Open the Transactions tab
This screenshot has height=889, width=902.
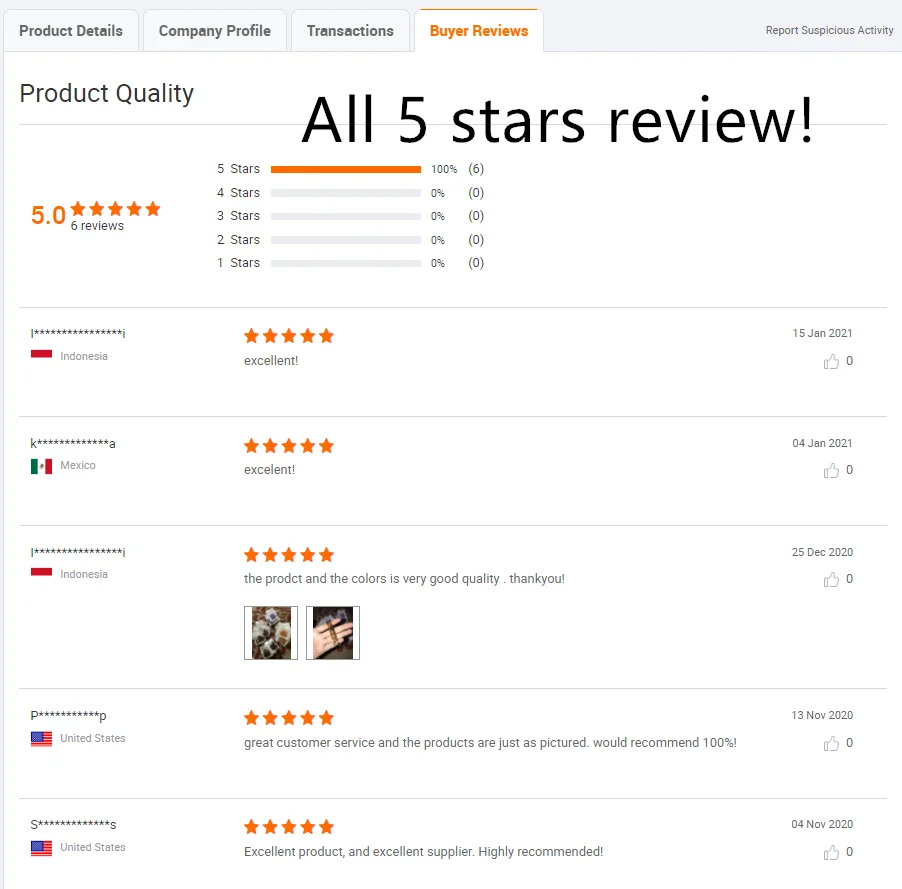coord(350,30)
